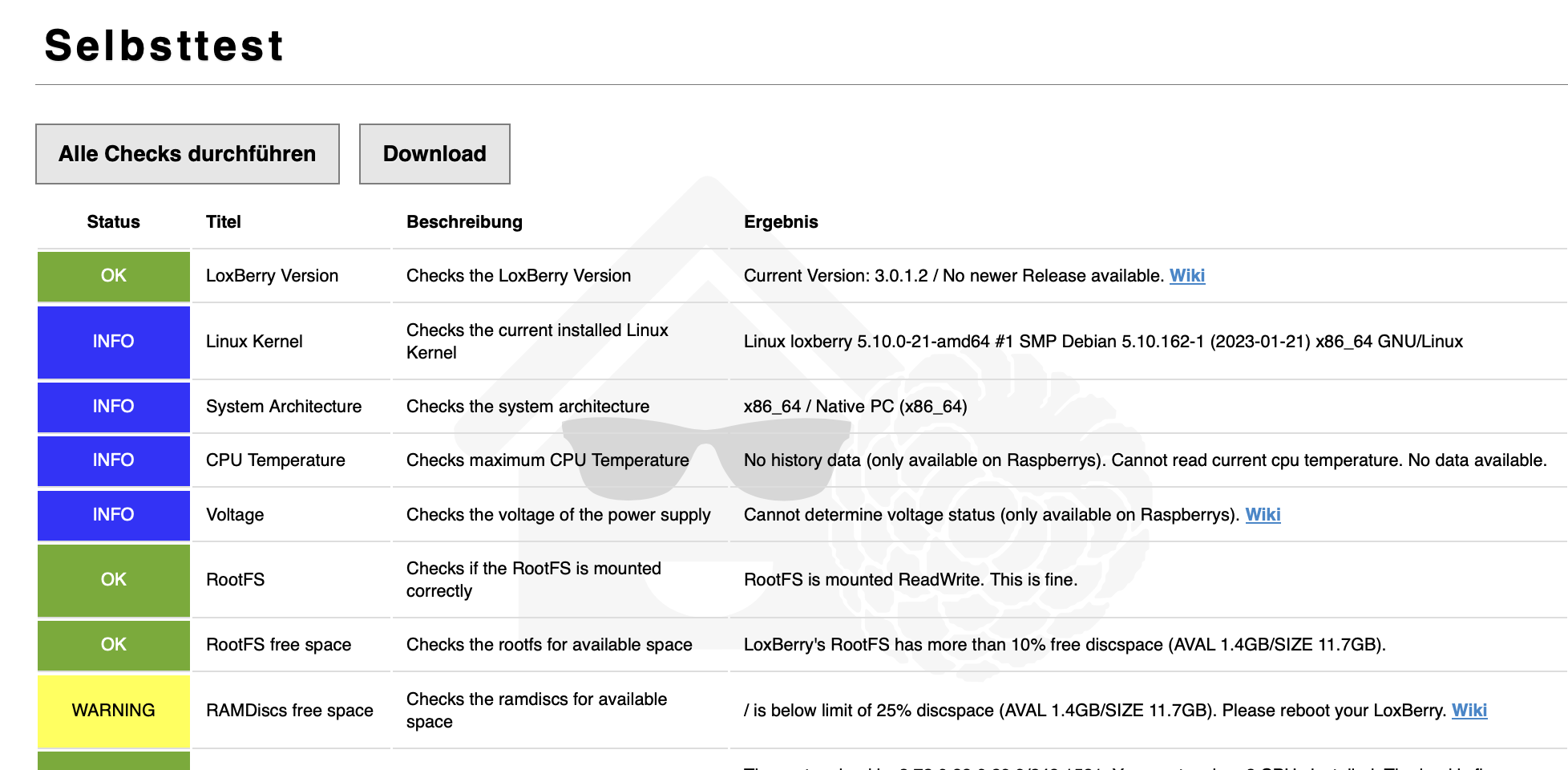Click the INFO status for CPU Temperature

click(114, 460)
